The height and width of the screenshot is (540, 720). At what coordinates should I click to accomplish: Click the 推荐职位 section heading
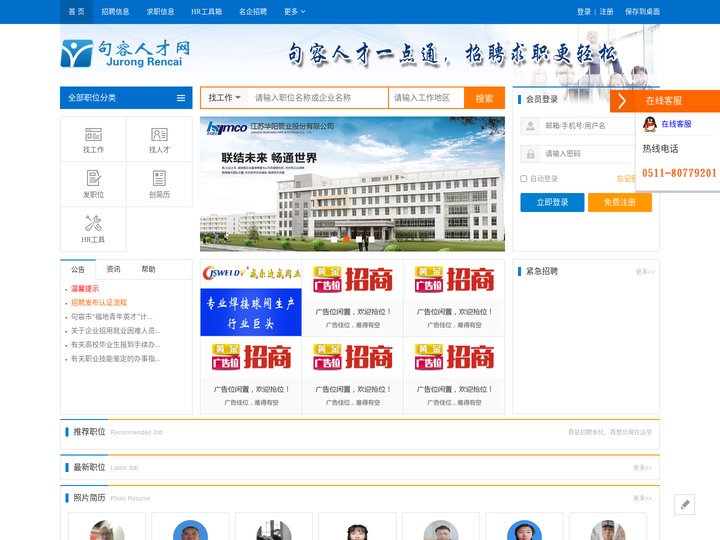90,432
